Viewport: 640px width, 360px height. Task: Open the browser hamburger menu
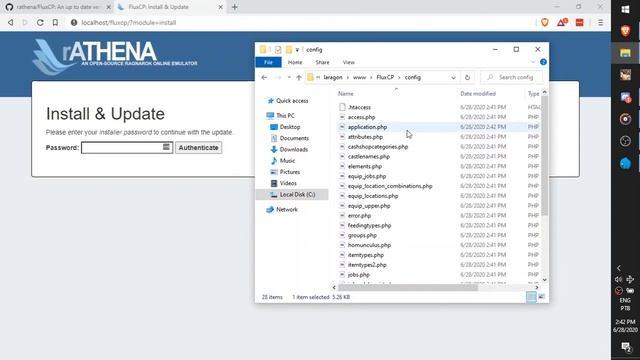(x=600, y=23)
